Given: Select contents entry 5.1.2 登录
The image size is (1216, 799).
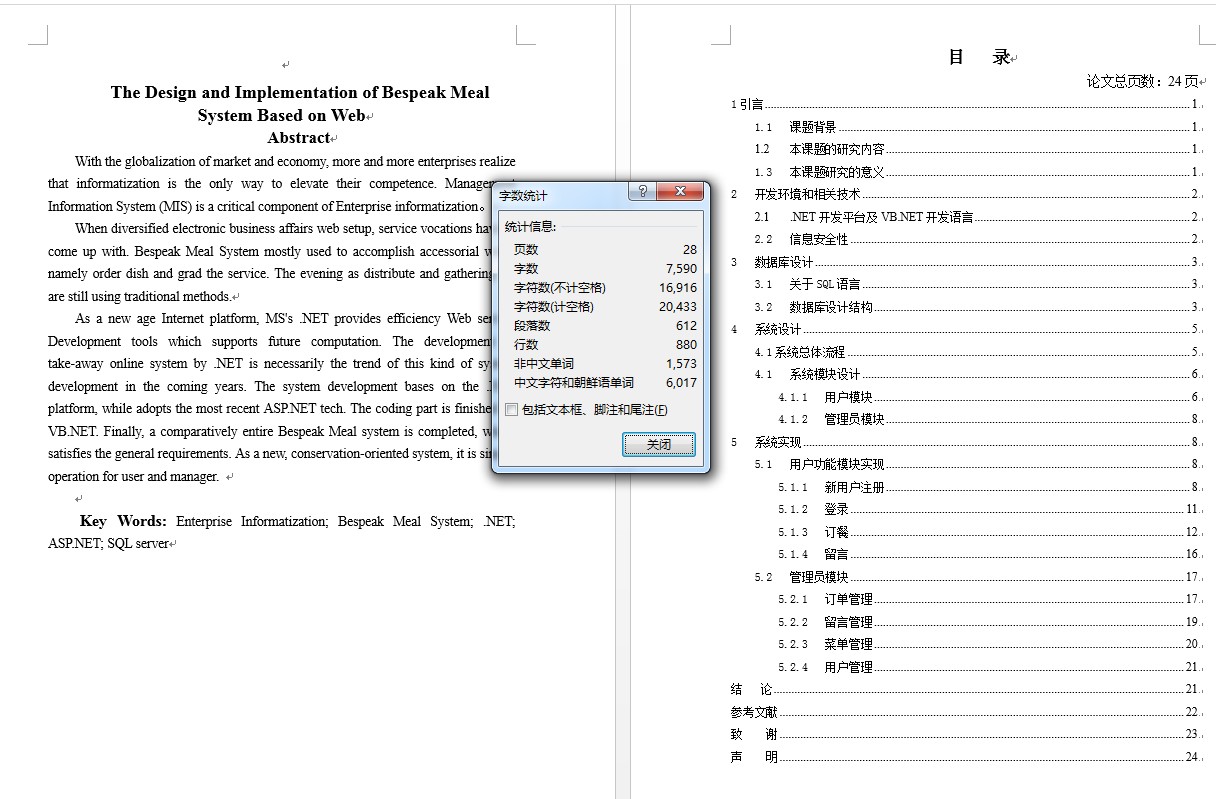Looking at the screenshot, I should (x=988, y=509).
